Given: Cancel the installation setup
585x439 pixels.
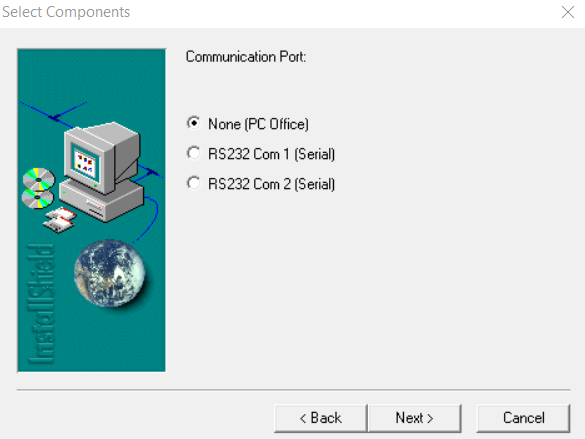Looking at the screenshot, I should tap(523, 418).
